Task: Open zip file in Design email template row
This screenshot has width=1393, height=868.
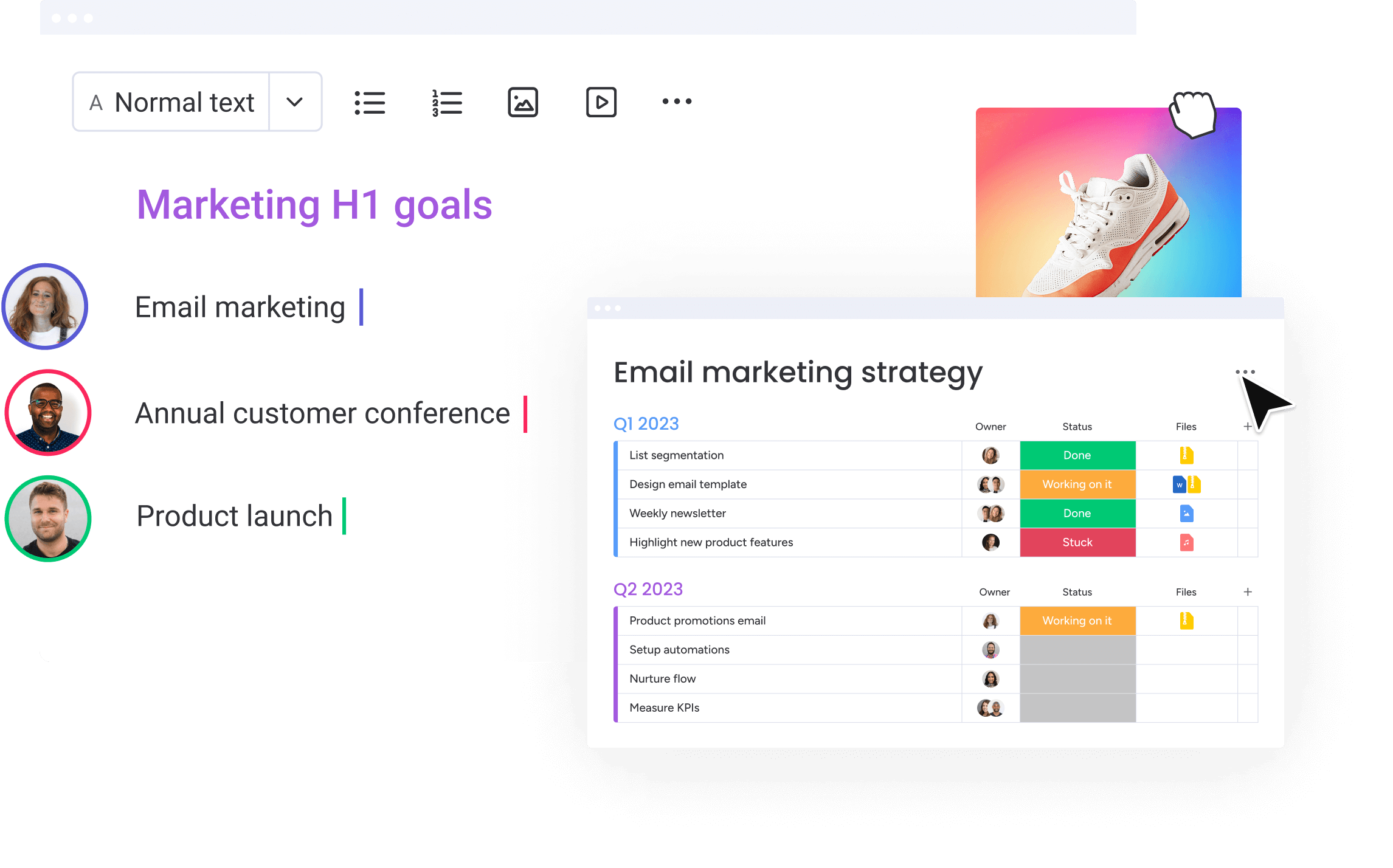Action: click(1194, 484)
